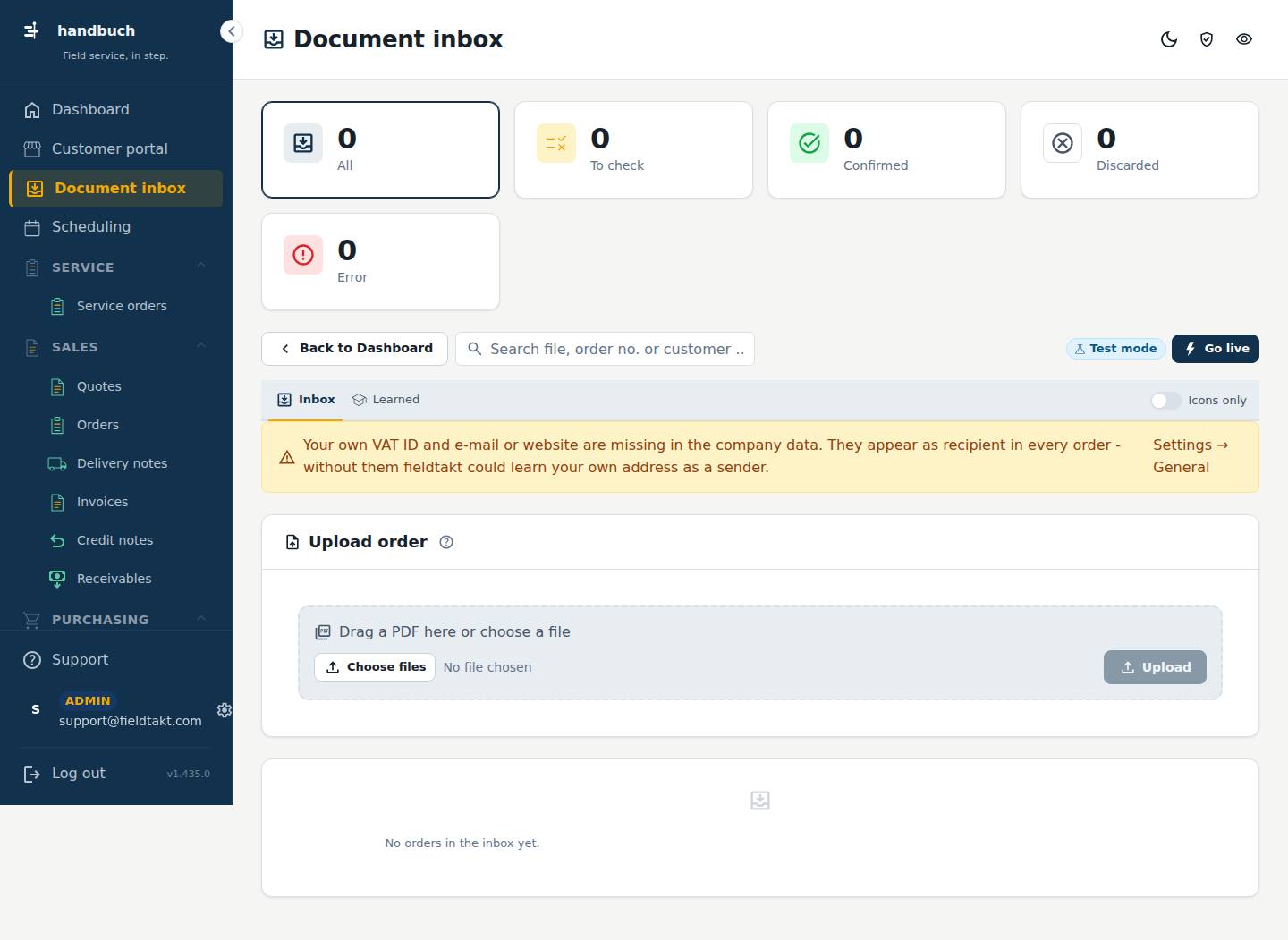
Task: Go to Scheduling in the sidebar
Action: [x=116, y=227]
